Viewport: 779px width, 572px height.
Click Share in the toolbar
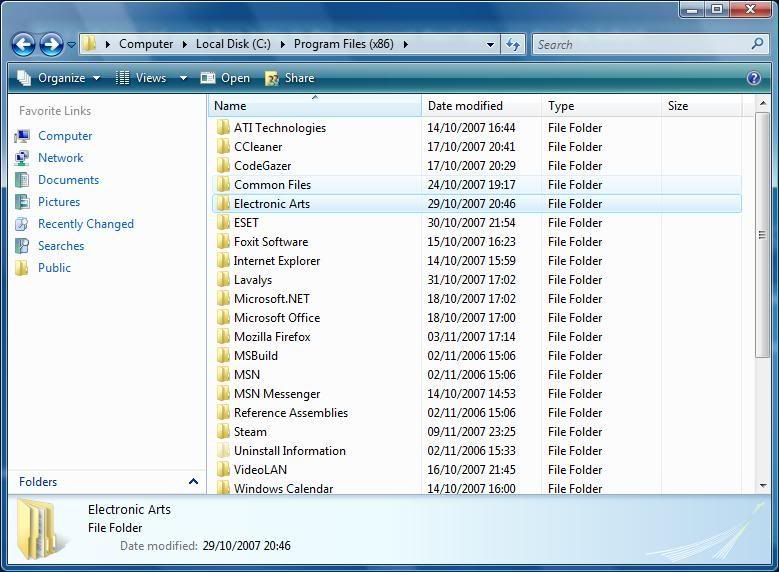click(290, 78)
